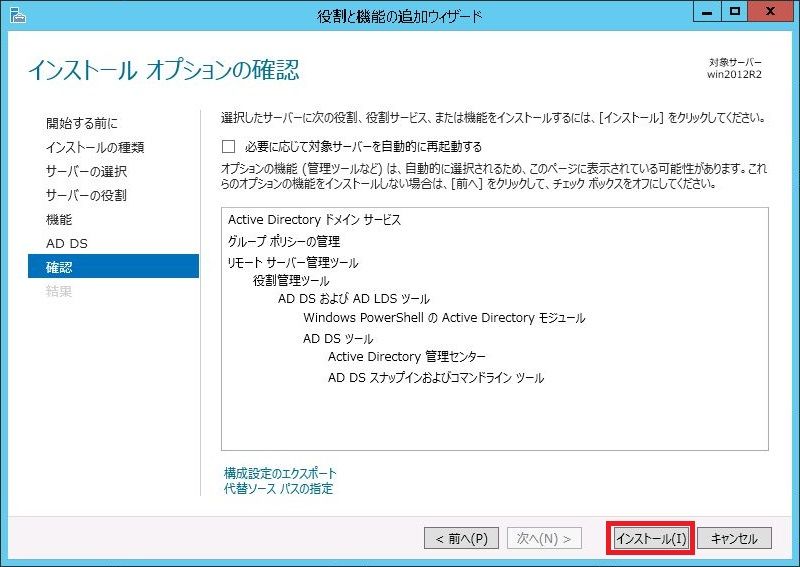Select リモート サーバー管理ツール entry
Viewport: 800px width, 567px height.
click(293, 263)
